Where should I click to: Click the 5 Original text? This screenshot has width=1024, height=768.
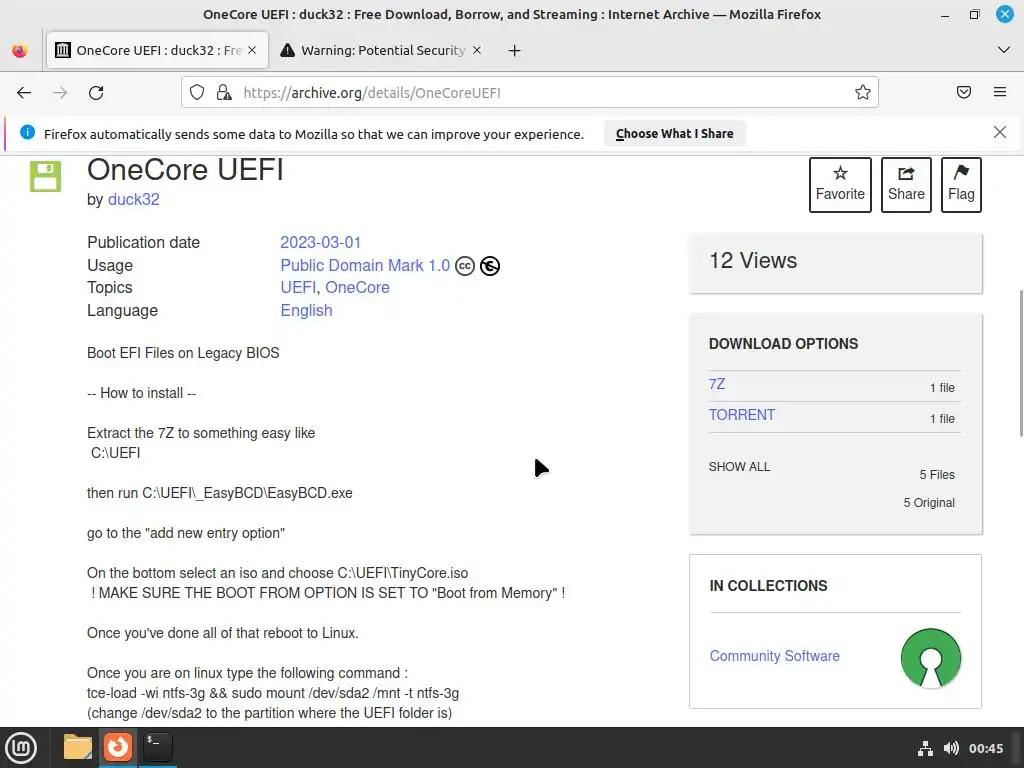pos(929,502)
